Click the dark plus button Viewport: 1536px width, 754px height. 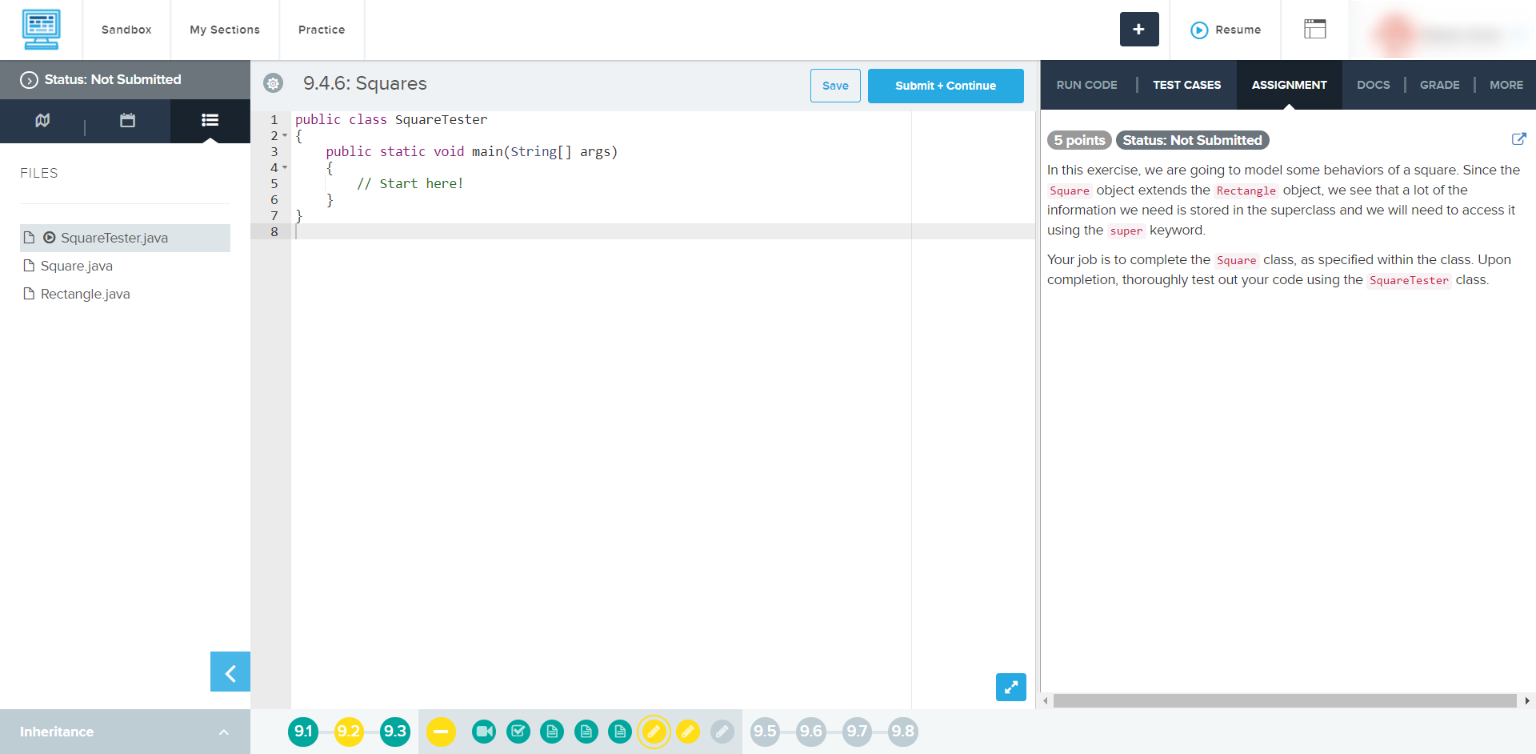pyautogui.click(x=1139, y=30)
